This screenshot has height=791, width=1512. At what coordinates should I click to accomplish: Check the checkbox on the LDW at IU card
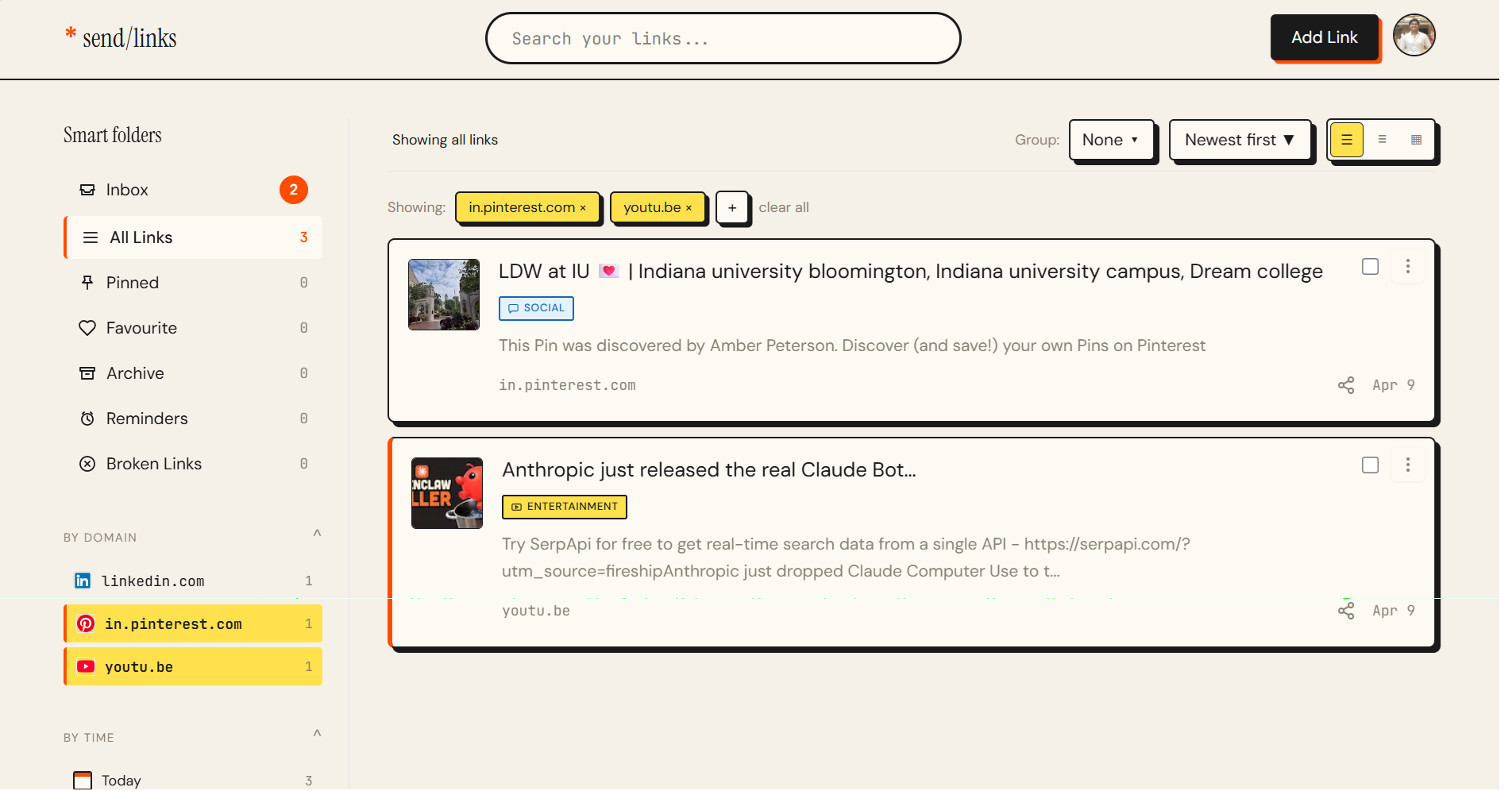click(1370, 266)
